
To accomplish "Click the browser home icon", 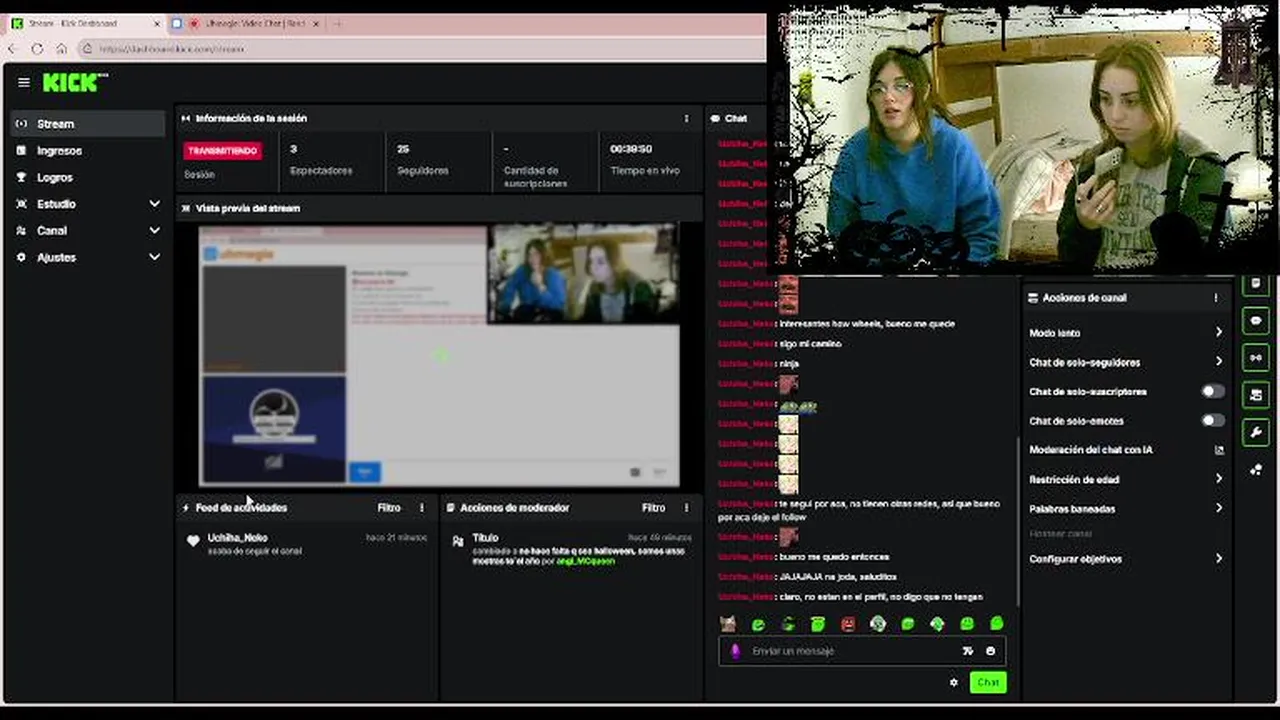I will coord(61,48).
